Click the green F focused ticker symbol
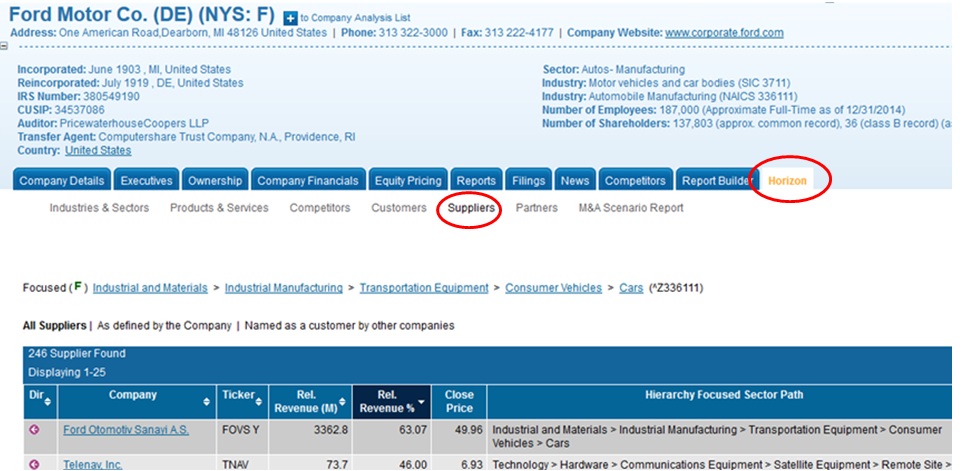This screenshot has height=471, width=967. (78, 287)
